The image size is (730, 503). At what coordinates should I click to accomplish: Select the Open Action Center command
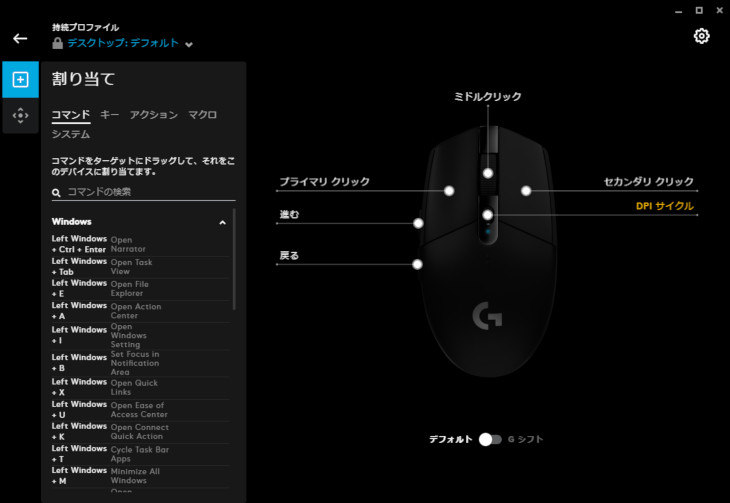[141, 311]
